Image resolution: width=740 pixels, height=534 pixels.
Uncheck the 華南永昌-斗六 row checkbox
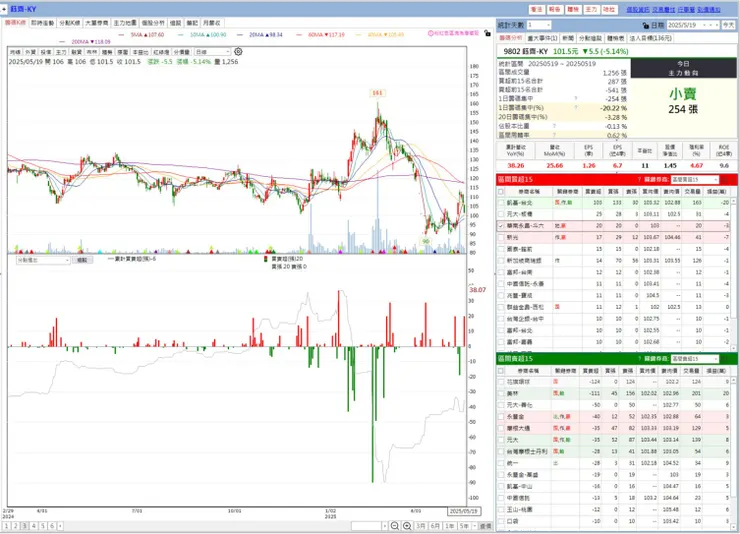(501, 226)
